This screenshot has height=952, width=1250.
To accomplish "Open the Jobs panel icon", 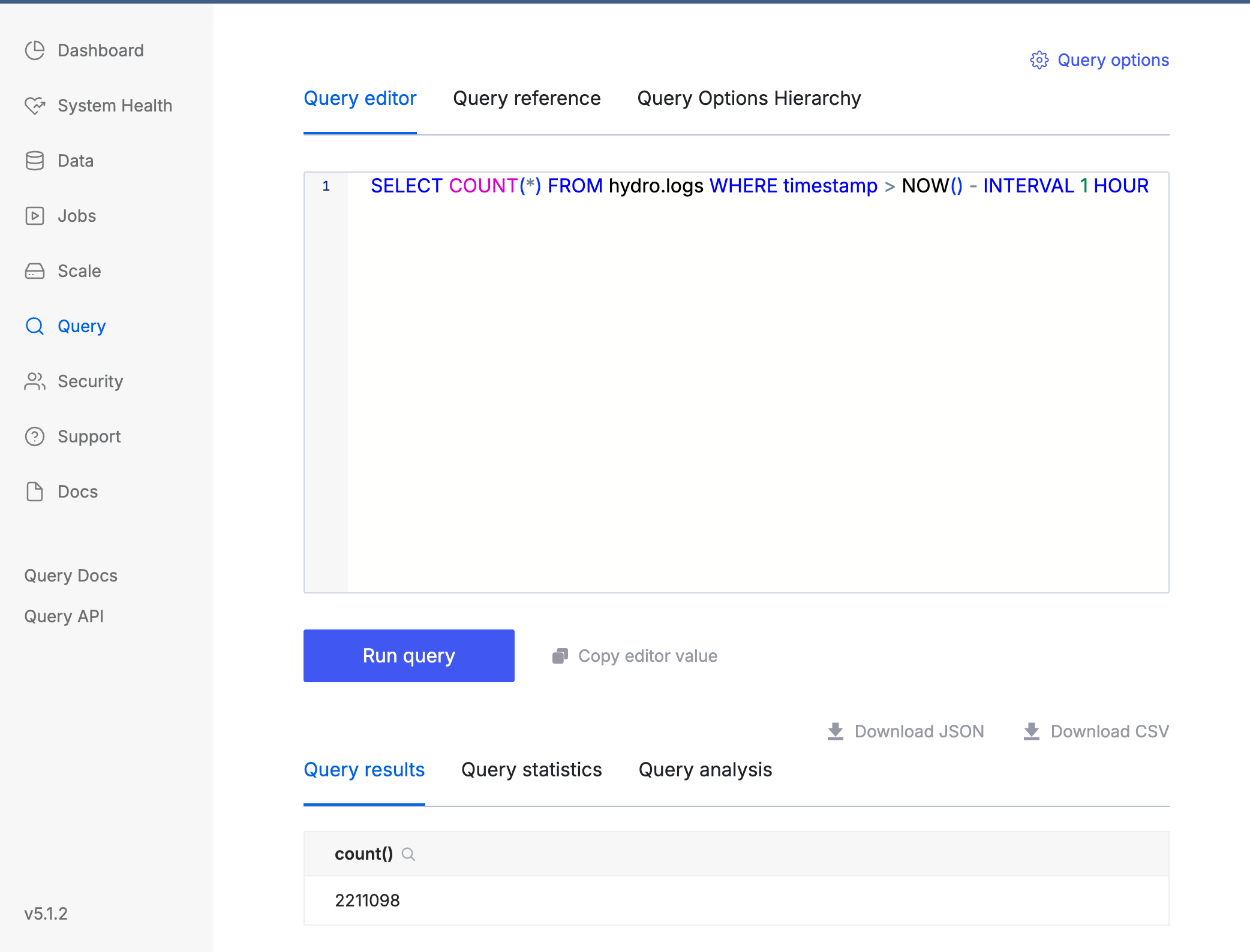I will tap(35, 216).
